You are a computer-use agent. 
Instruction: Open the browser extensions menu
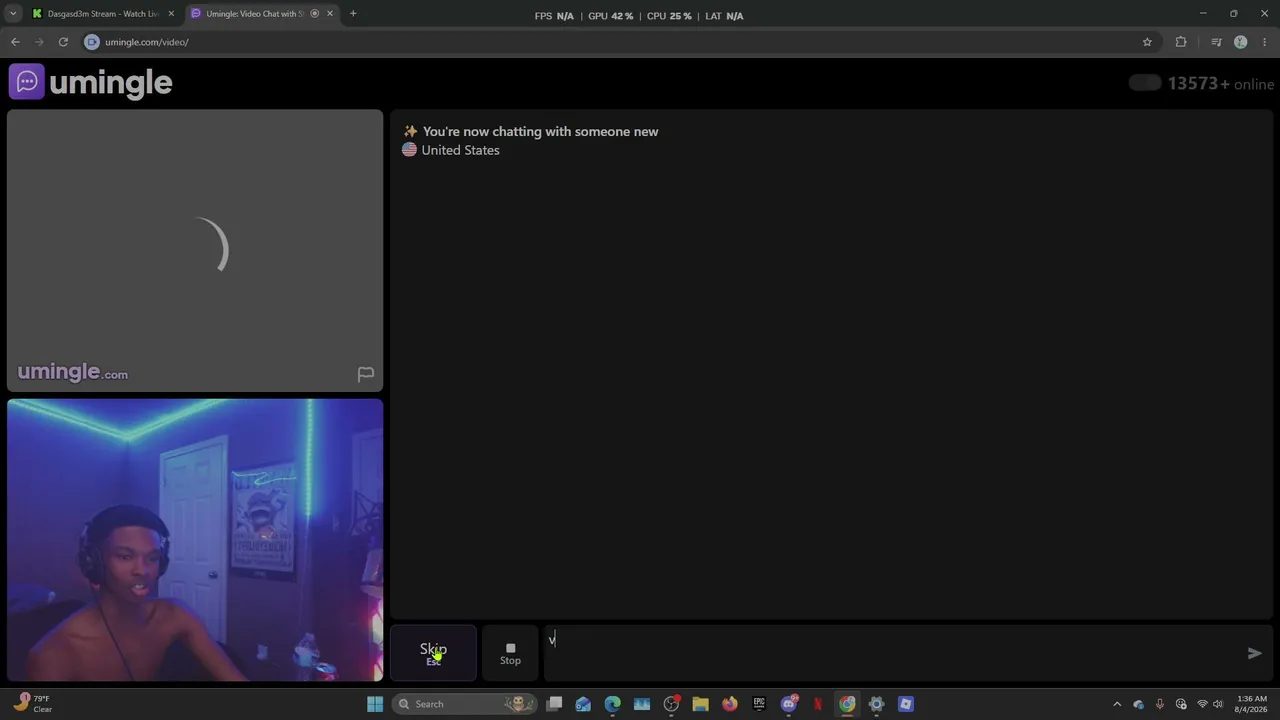click(1181, 42)
